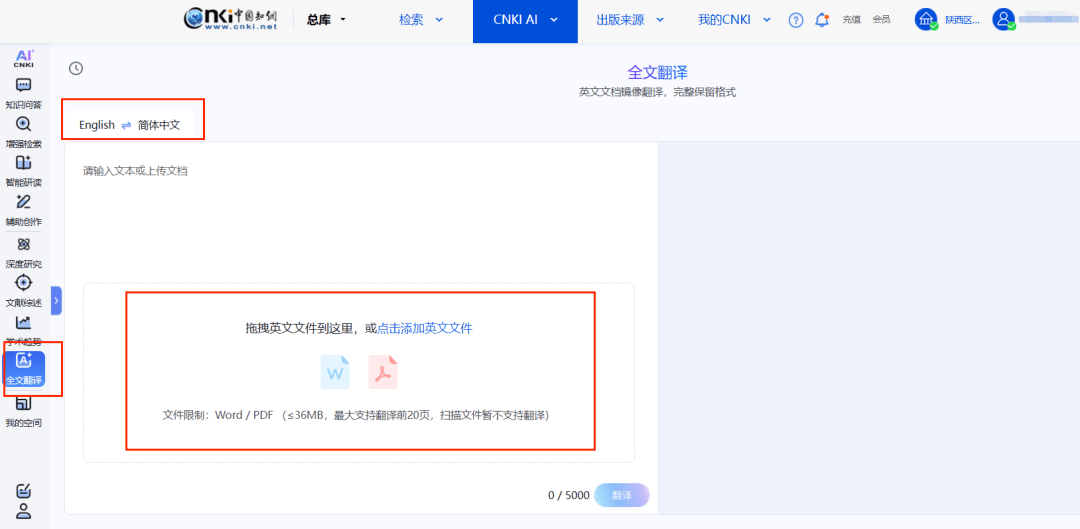Click the notification bell icon
This screenshot has width=1080, height=529.
coord(822,20)
